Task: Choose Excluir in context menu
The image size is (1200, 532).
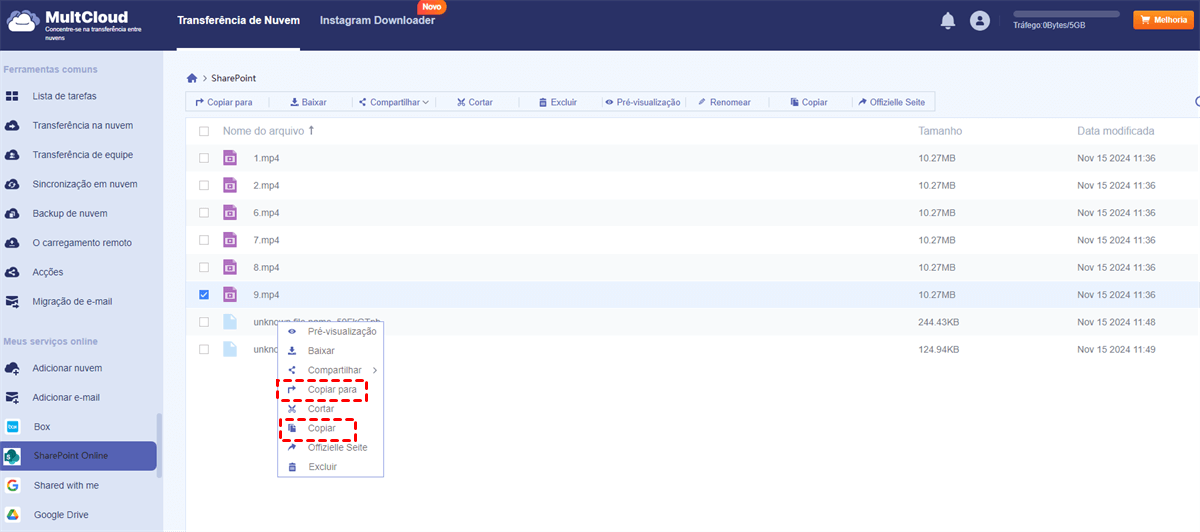Action: pos(330,467)
